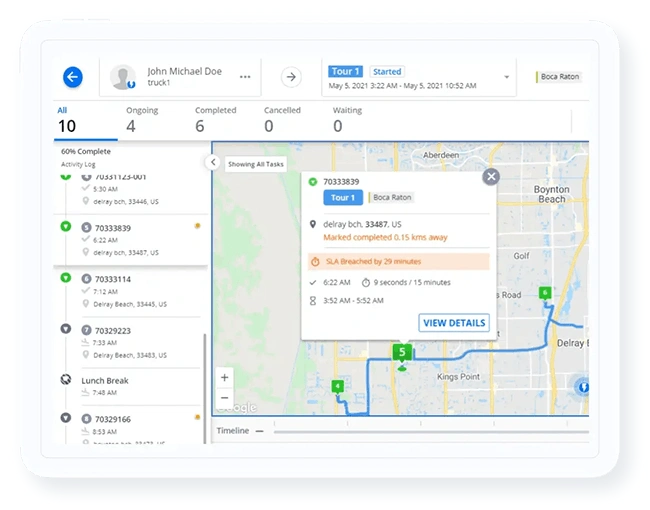Click the Activity Log label
Screen dimensions: 650x510
tap(78, 165)
